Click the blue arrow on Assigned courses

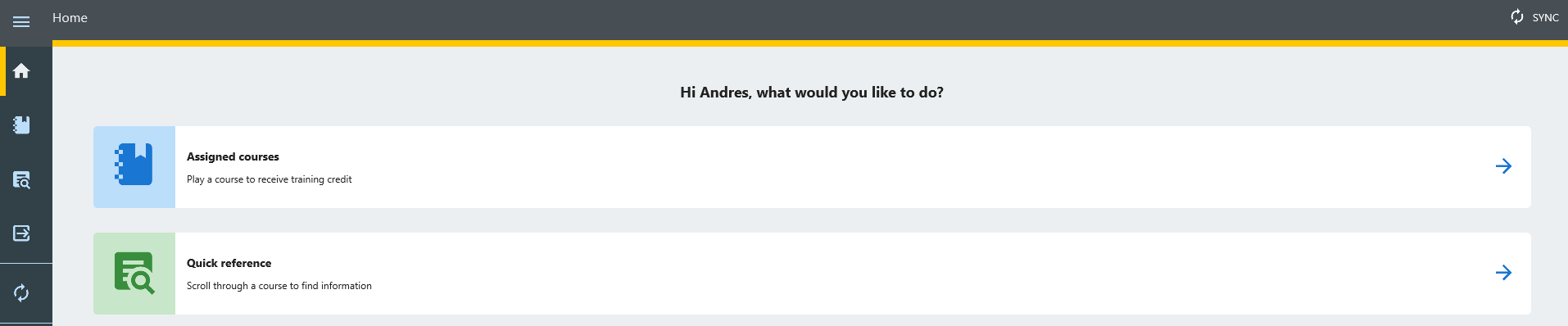(x=1503, y=166)
